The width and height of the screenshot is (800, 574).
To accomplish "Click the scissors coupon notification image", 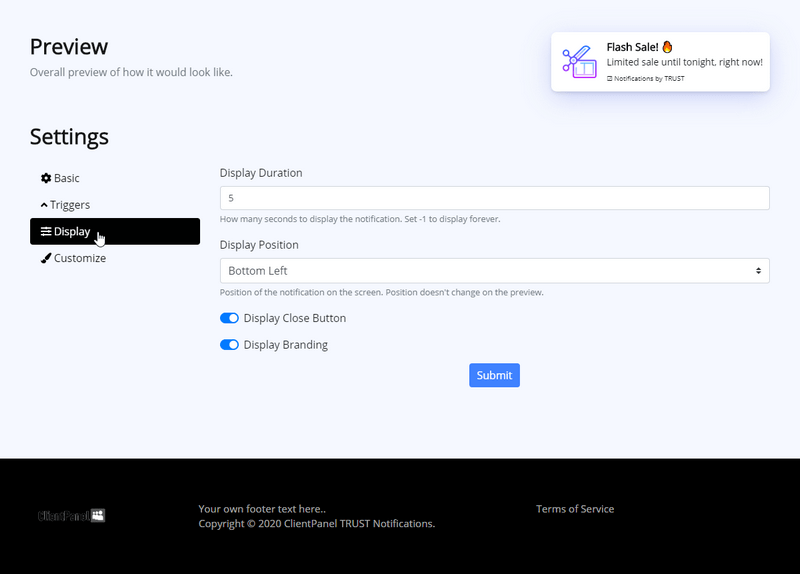I will [579, 62].
